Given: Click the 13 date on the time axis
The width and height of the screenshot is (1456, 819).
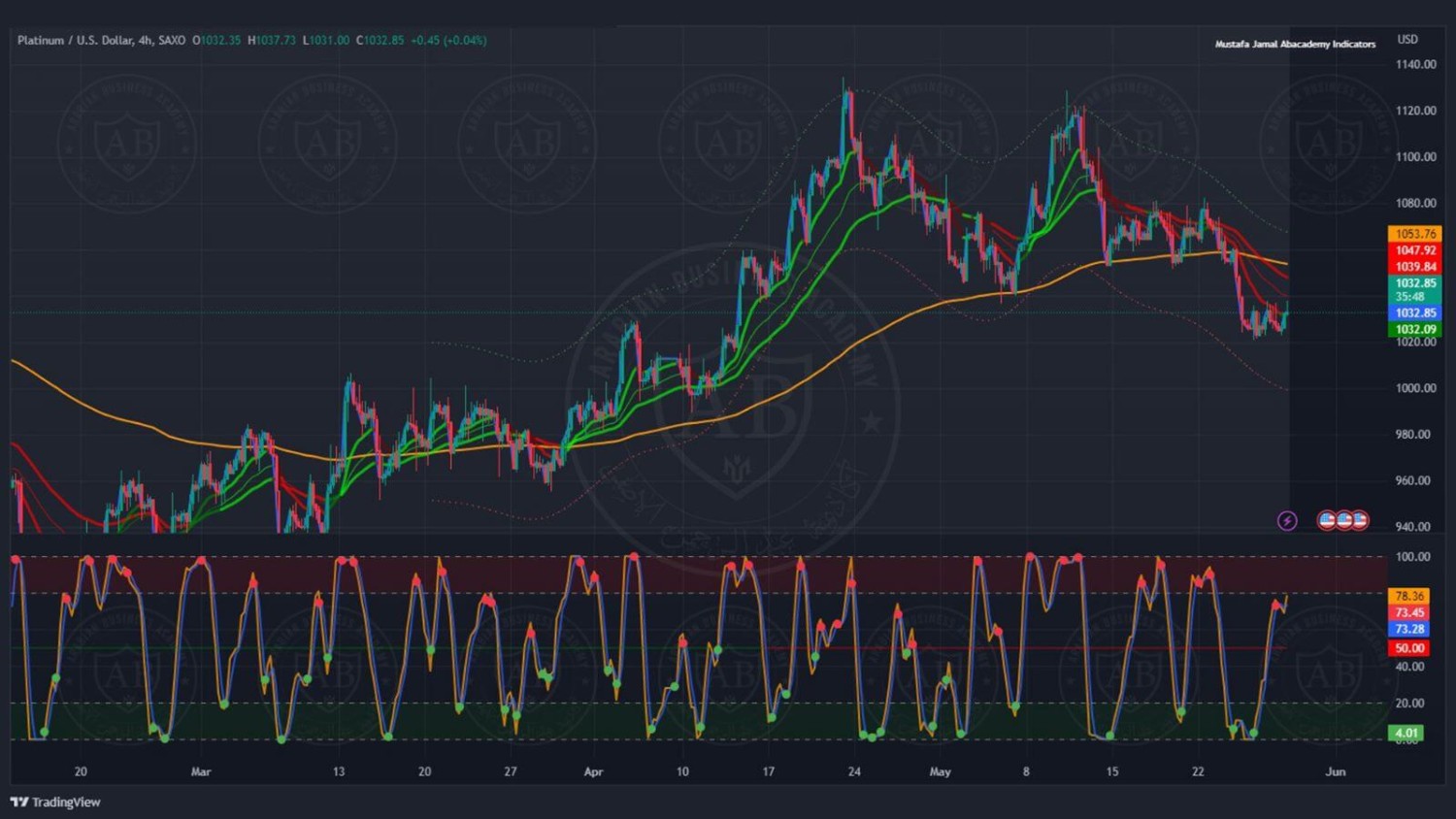Looking at the screenshot, I should [338, 772].
